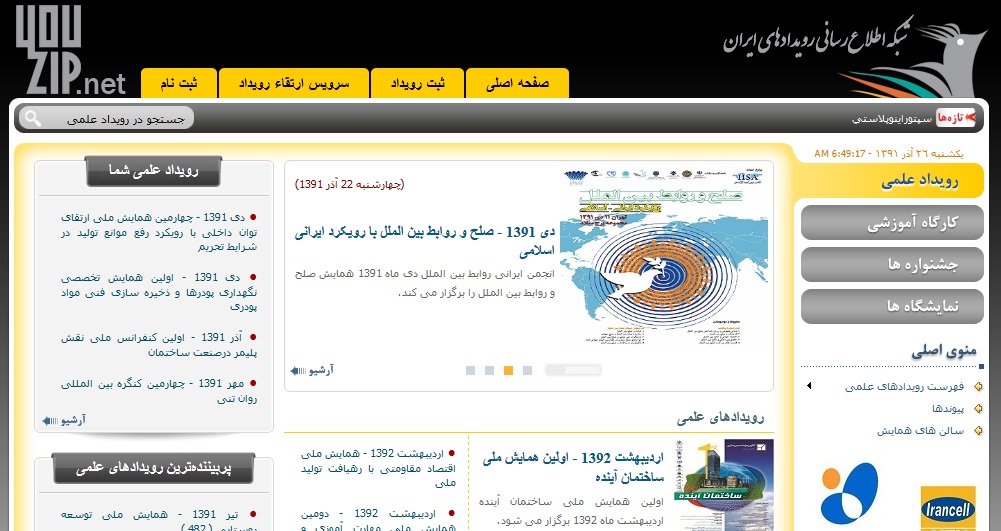Select the leftmost slide indicator square
The height and width of the screenshot is (531, 1001).
(x=469, y=371)
